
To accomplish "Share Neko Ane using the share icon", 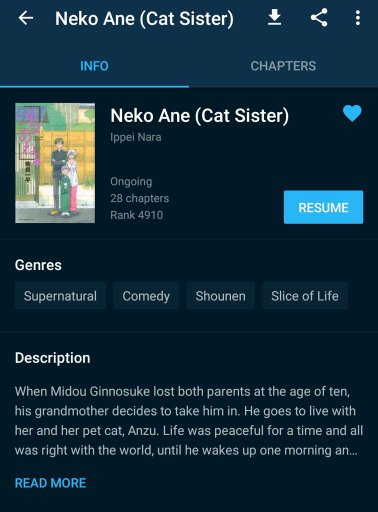I will pos(319,18).
